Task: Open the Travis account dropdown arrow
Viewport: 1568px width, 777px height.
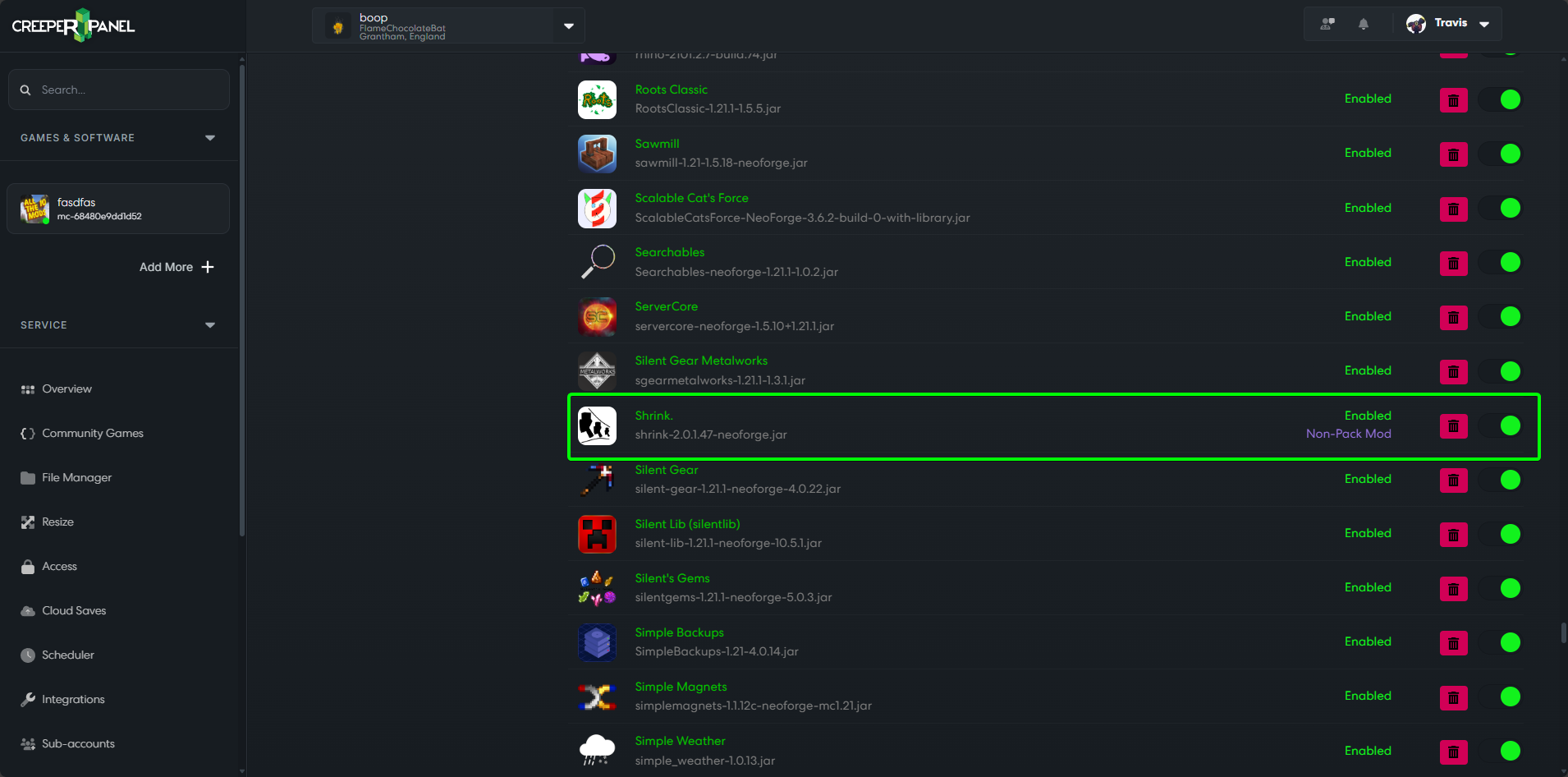Action: click(x=1484, y=24)
